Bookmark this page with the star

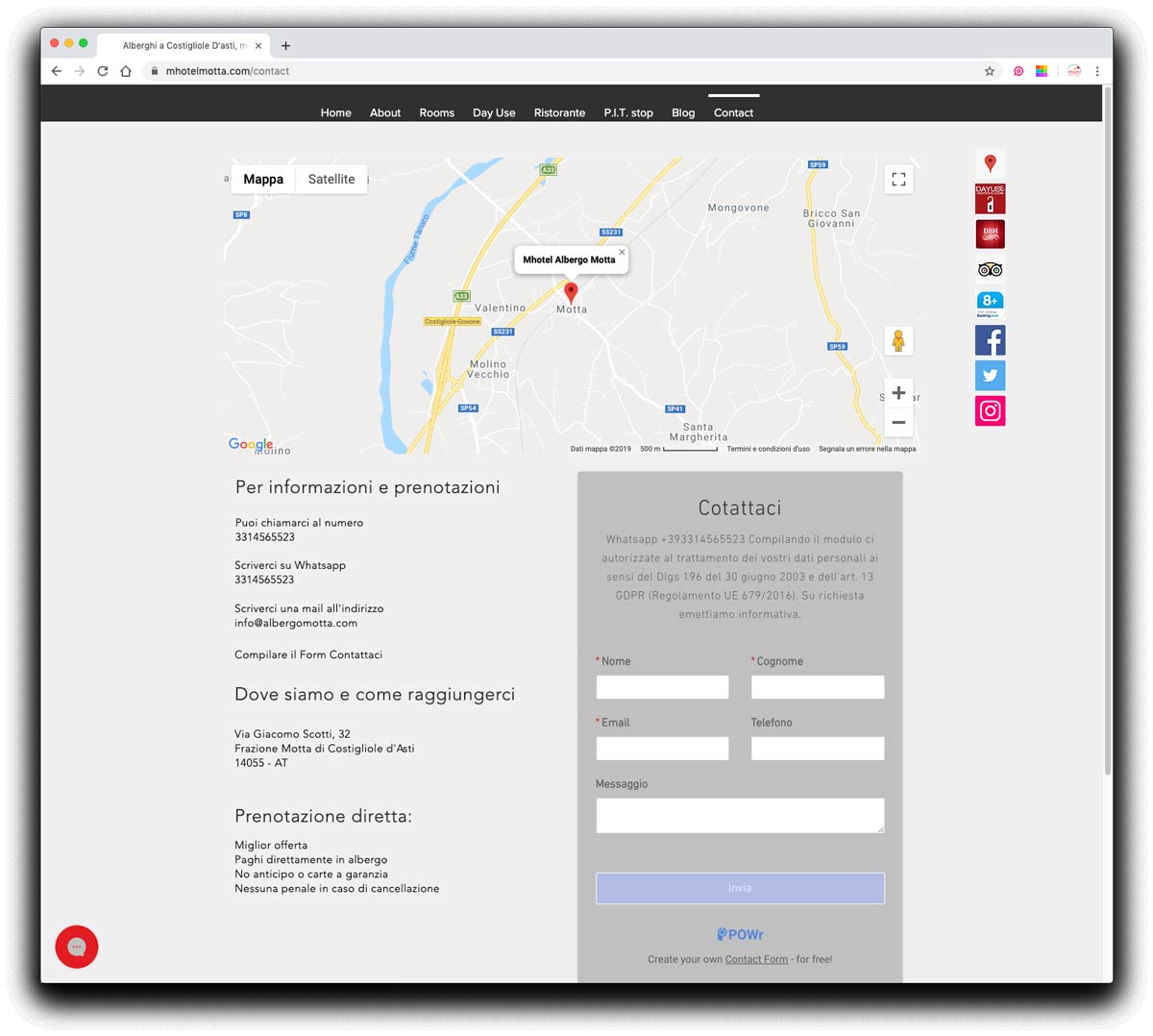990,71
